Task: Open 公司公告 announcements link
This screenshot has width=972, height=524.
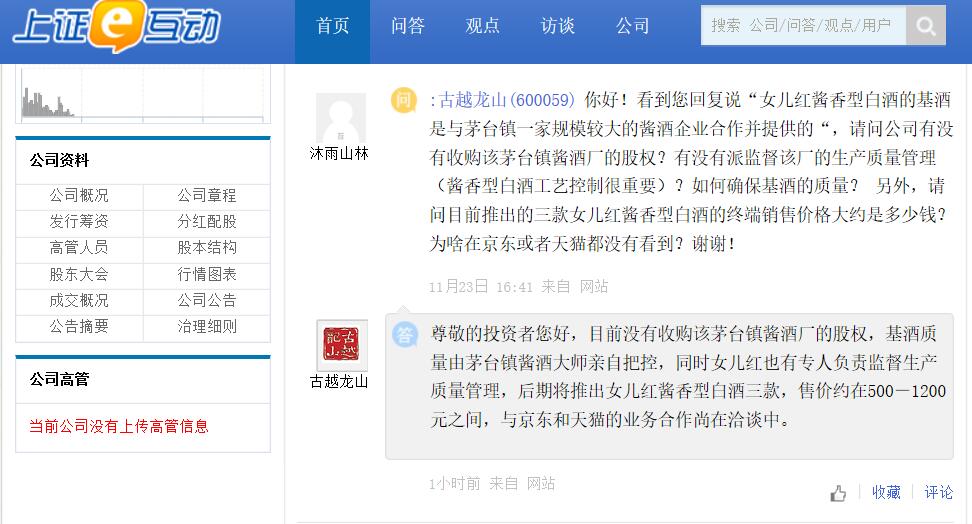Action: click(207, 300)
